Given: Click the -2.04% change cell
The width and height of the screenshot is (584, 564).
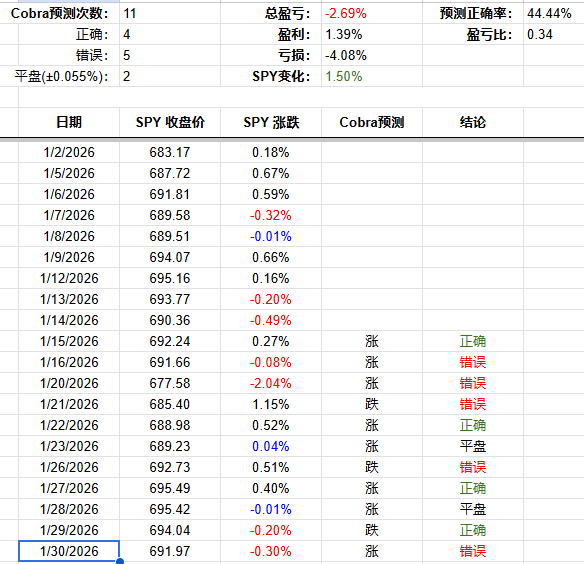Looking at the screenshot, I should coord(271,383).
